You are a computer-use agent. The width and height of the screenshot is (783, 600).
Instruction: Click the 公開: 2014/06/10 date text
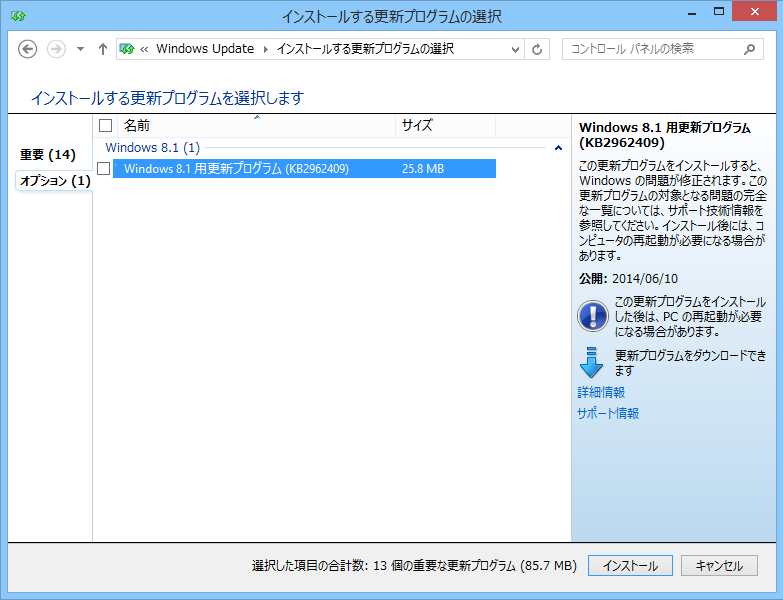click(x=628, y=279)
